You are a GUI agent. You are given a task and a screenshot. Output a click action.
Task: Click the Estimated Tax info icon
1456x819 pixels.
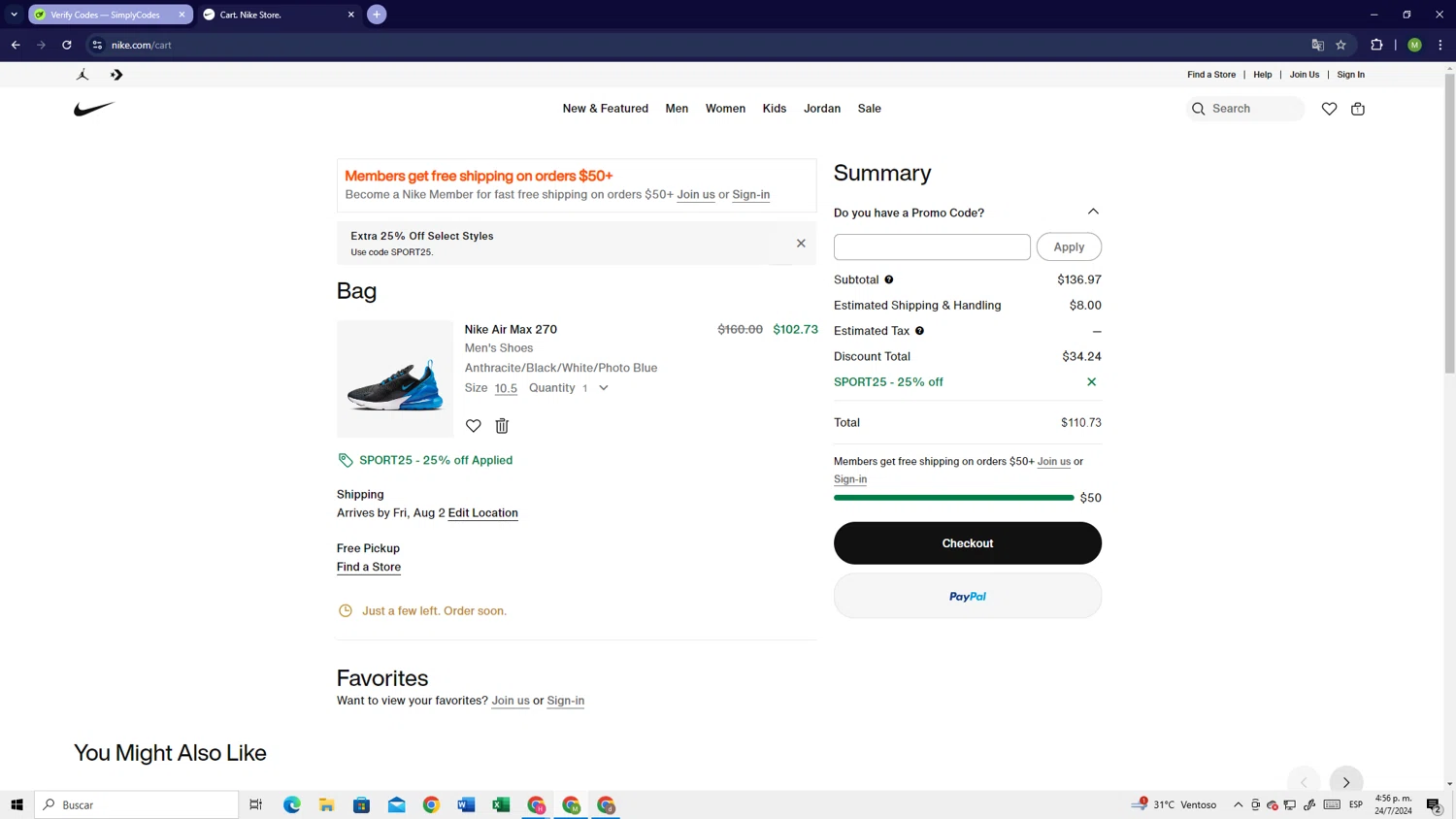919,331
